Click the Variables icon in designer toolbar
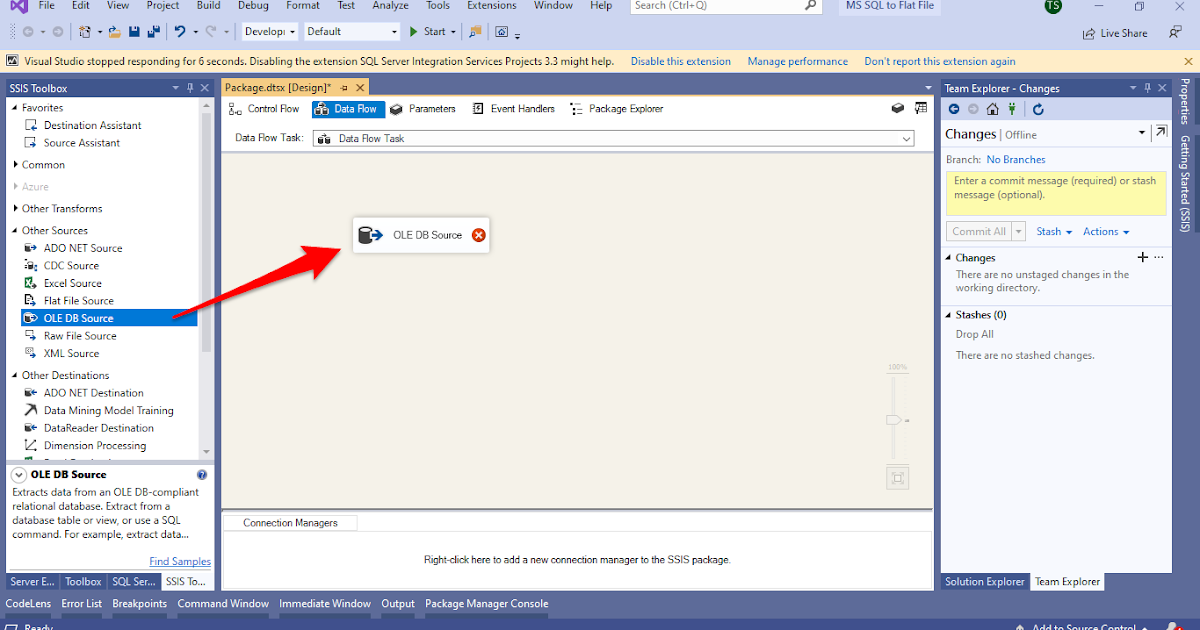The width and height of the screenshot is (1200, 630). (897, 108)
